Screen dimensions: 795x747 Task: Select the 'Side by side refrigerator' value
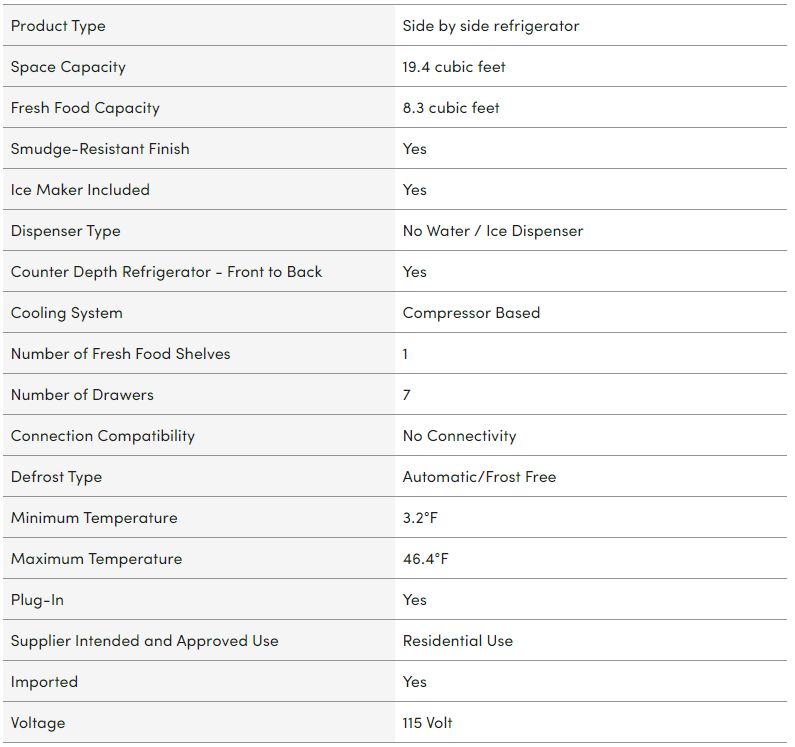[x=490, y=26]
